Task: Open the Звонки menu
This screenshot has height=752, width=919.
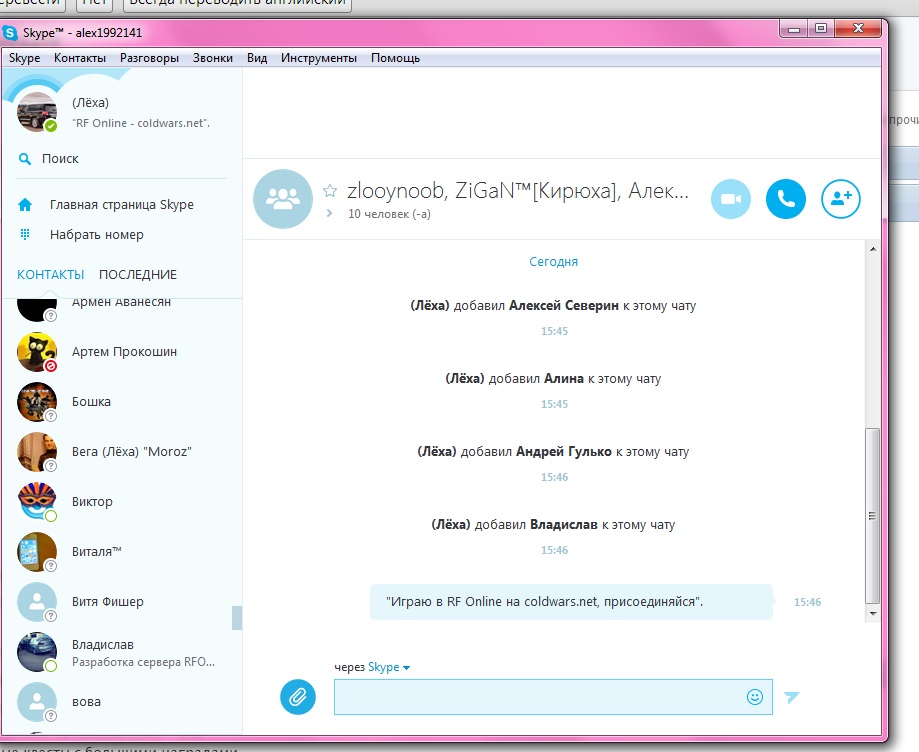Action: coord(213,58)
